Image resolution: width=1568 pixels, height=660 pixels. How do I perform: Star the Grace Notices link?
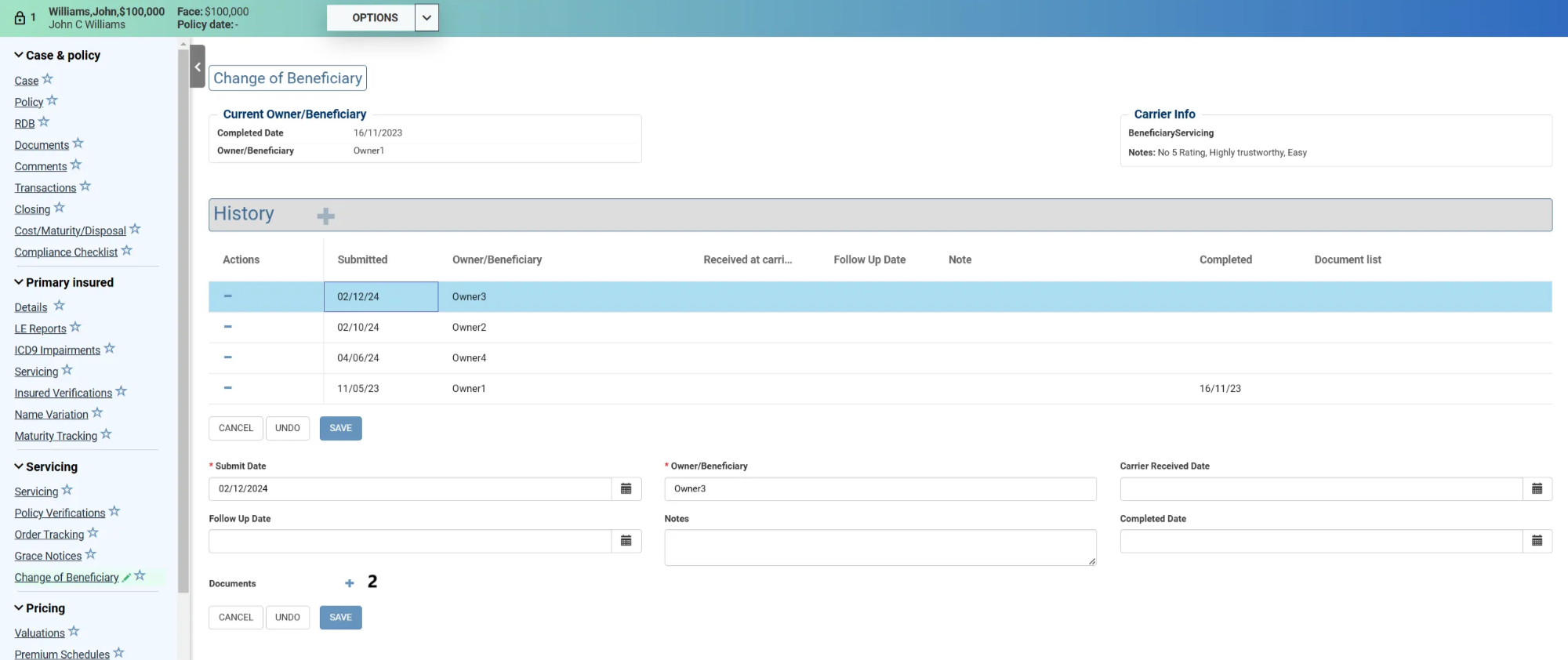click(x=91, y=555)
